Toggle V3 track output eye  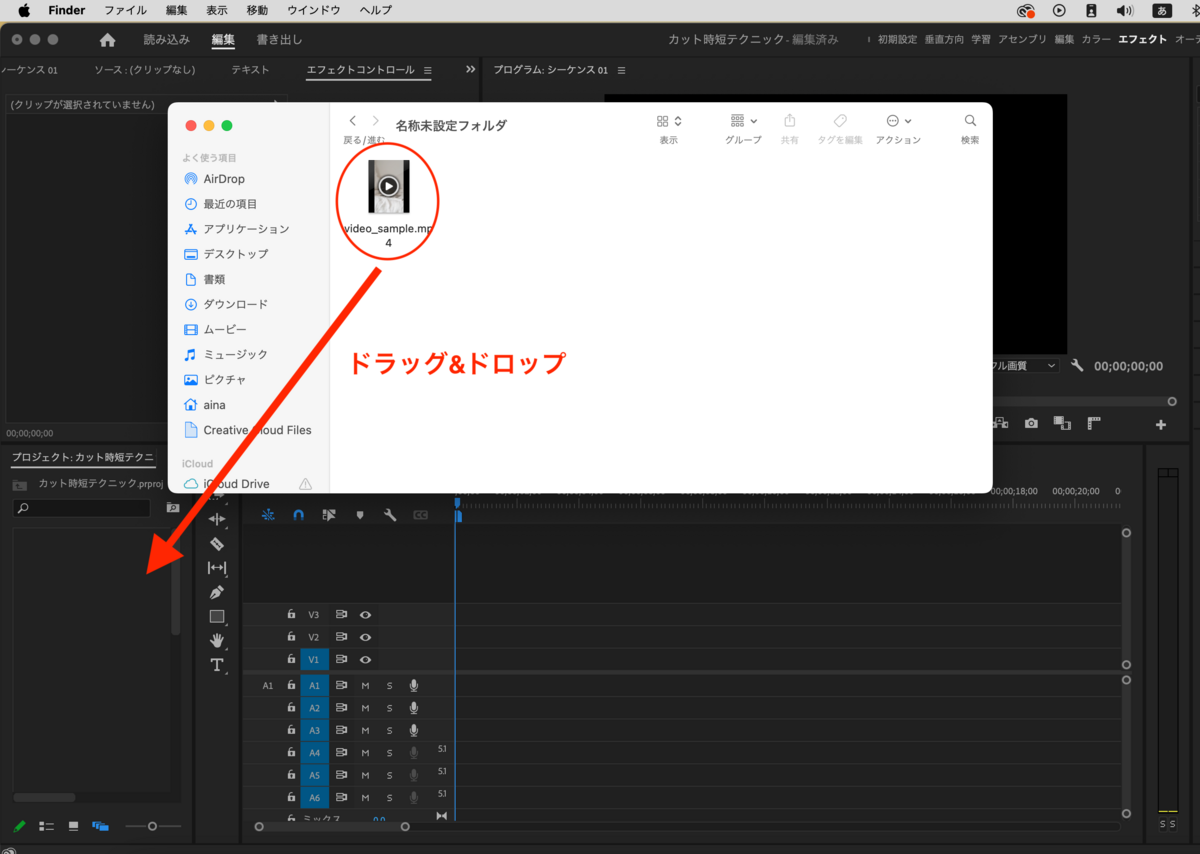pos(365,615)
